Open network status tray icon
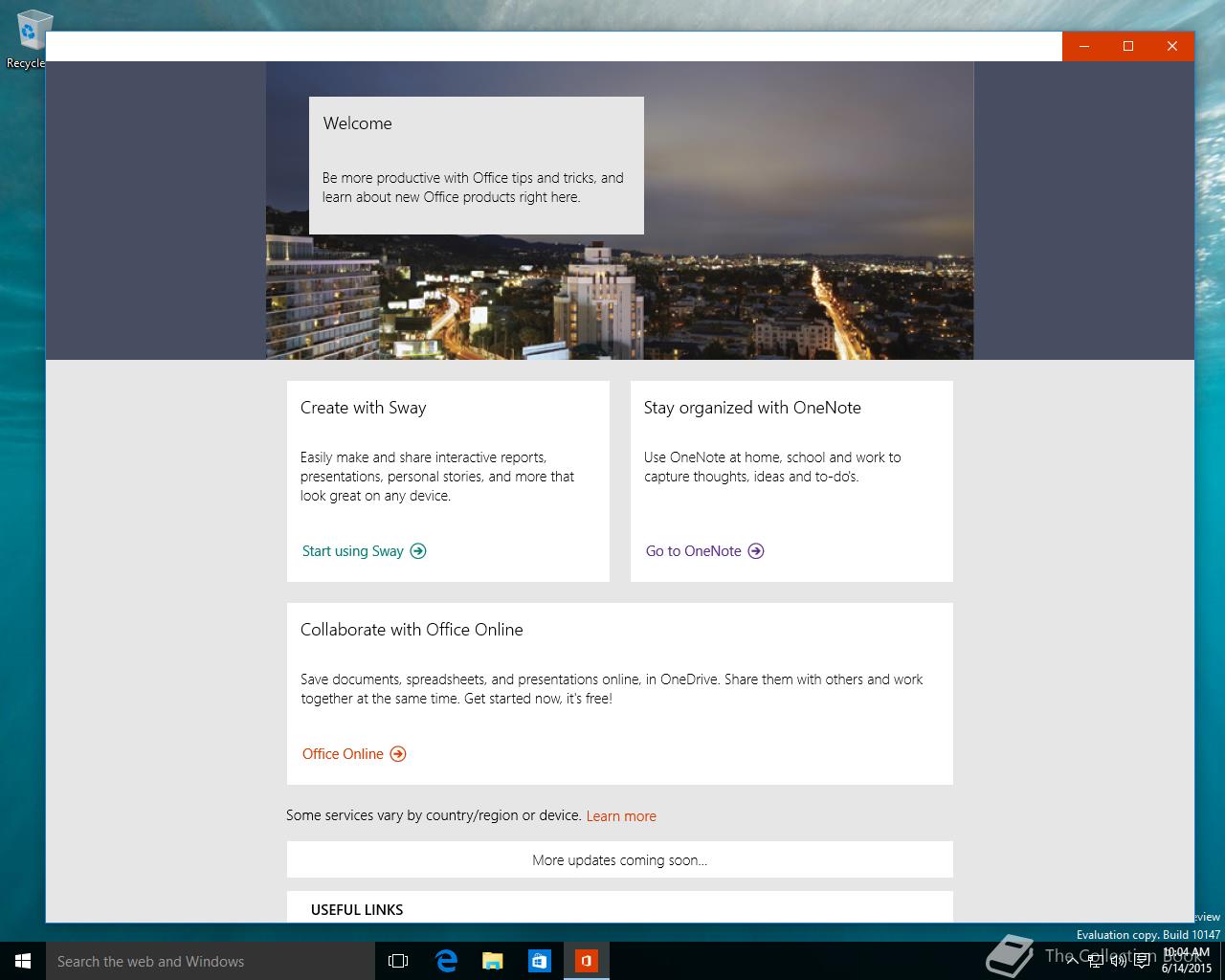 pyautogui.click(x=1096, y=961)
